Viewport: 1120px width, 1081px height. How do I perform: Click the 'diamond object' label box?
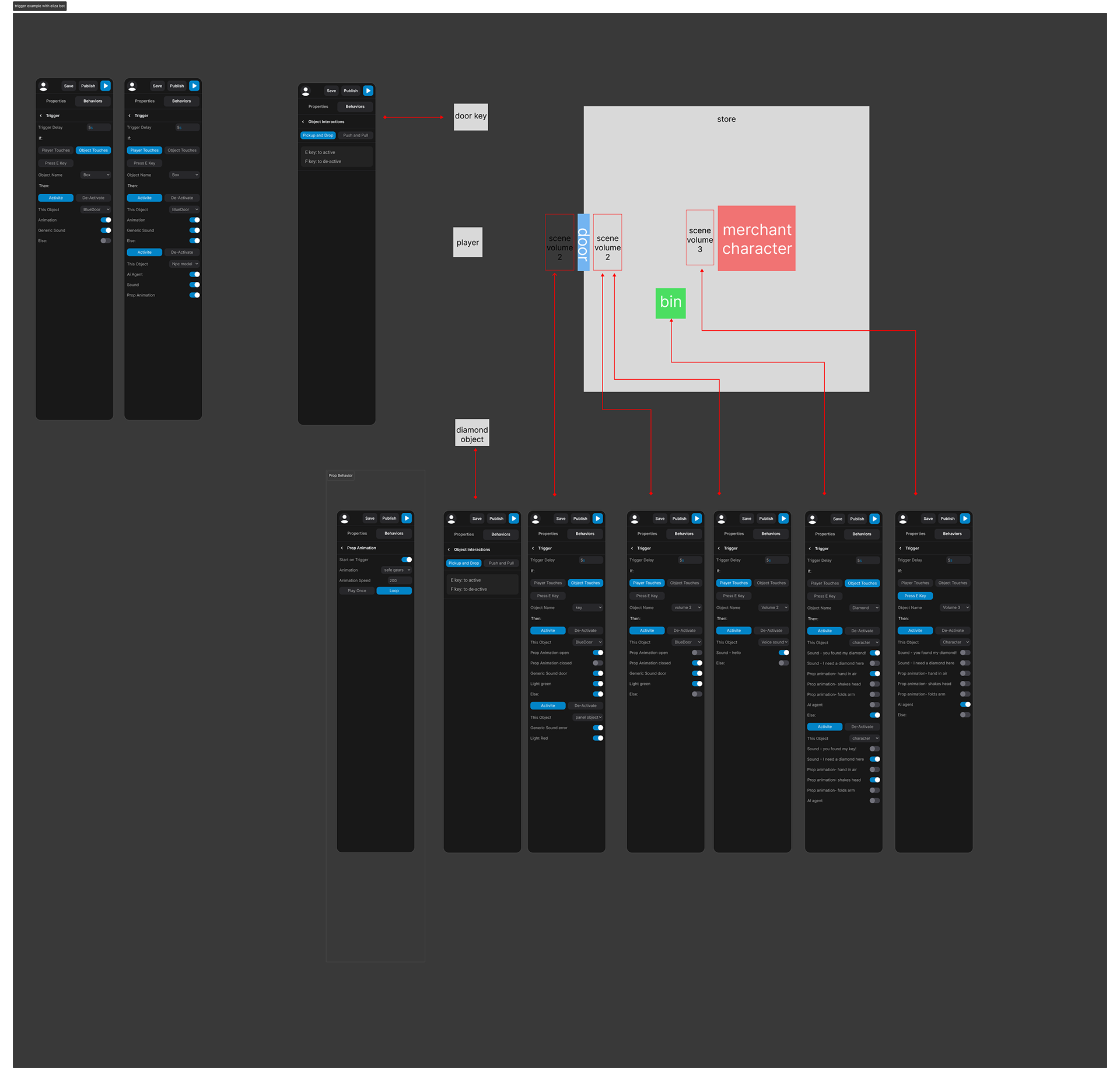pyautogui.click(x=472, y=433)
